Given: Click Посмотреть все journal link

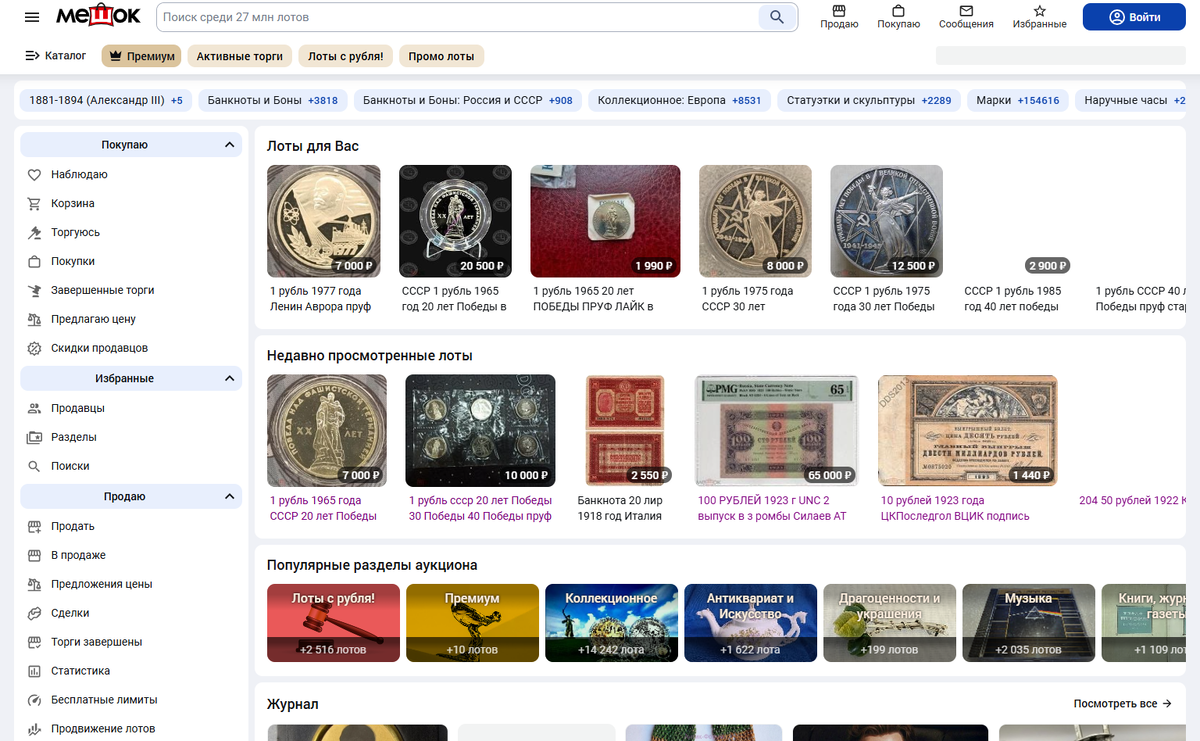Looking at the screenshot, I should (x=1122, y=704).
